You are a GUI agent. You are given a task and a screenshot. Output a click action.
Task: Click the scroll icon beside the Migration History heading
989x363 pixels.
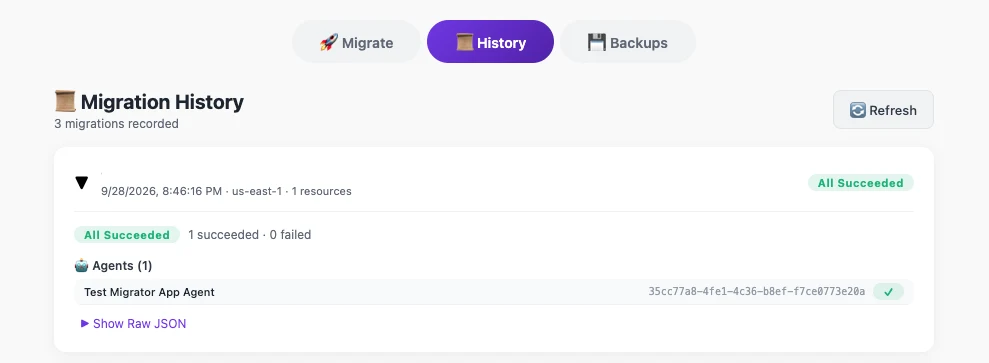66,101
